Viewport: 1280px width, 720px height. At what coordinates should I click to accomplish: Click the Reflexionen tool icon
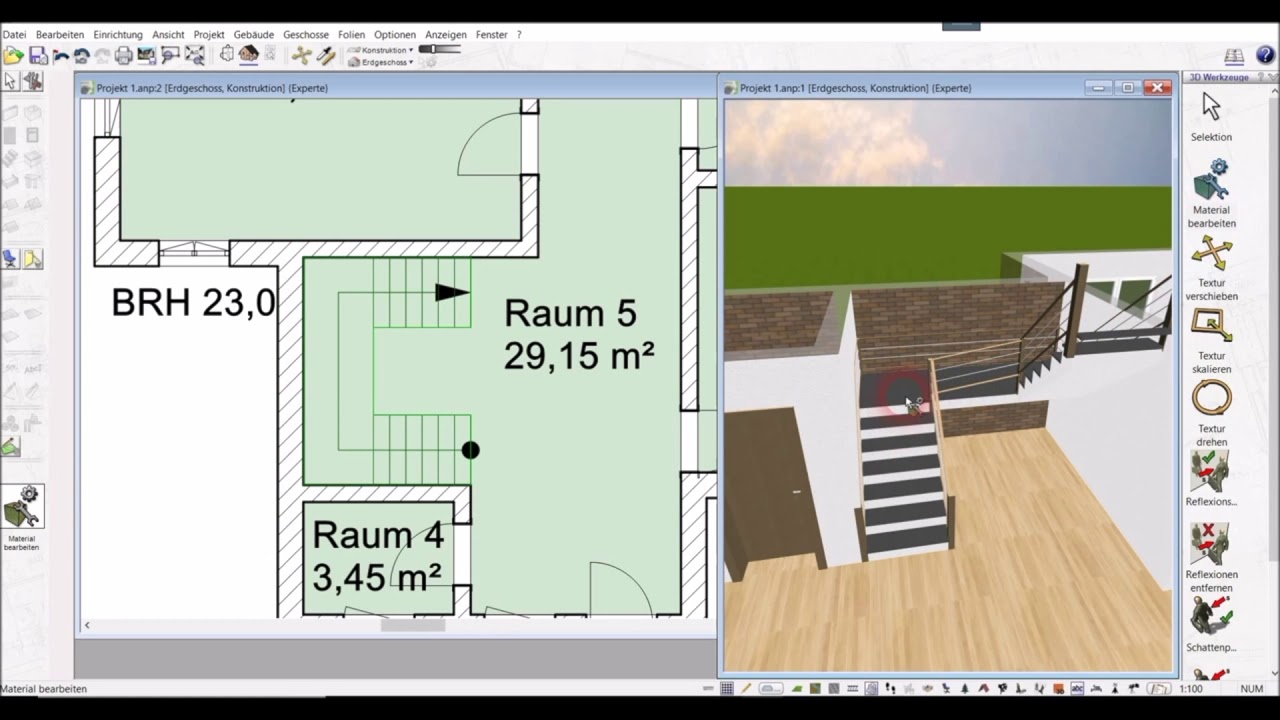pyautogui.click(x=1211, y=471)
